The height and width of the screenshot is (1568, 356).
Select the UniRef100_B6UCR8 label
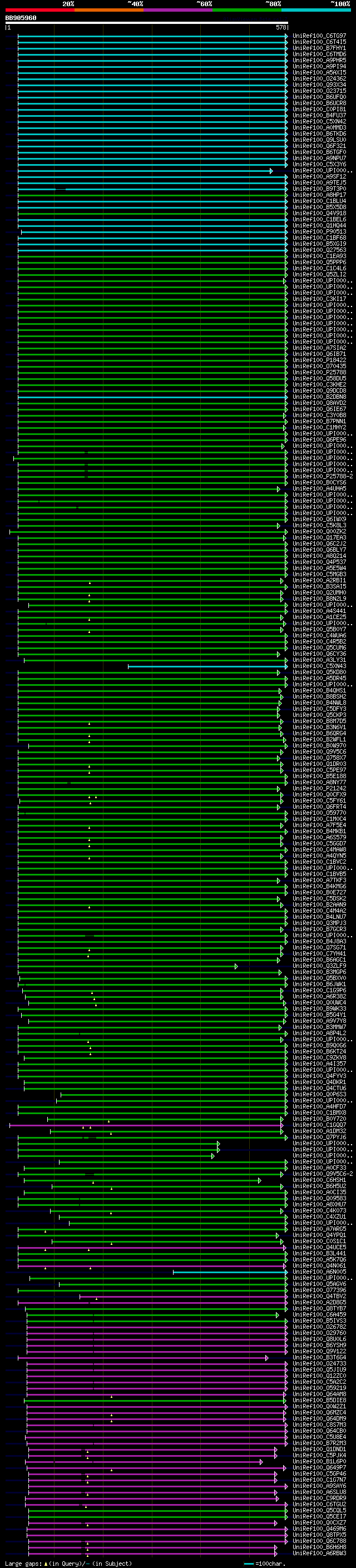319,103
